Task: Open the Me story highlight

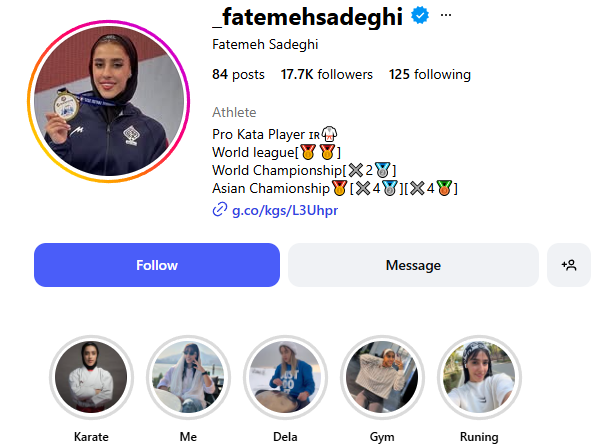Action: (188, 377)
